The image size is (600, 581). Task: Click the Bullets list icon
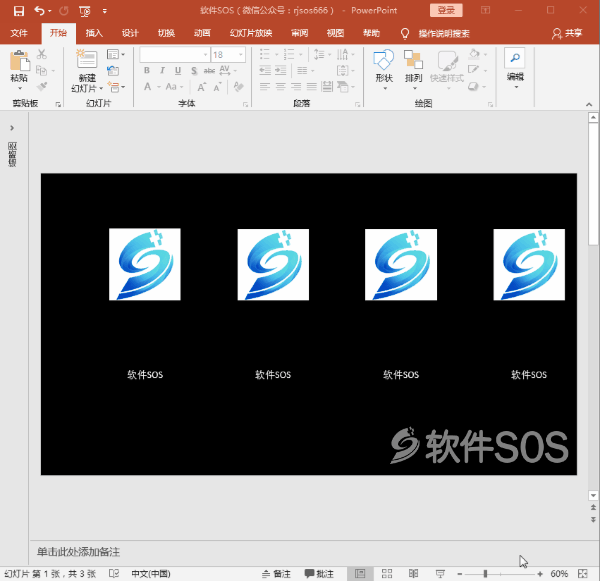click(x=265, y=54)
